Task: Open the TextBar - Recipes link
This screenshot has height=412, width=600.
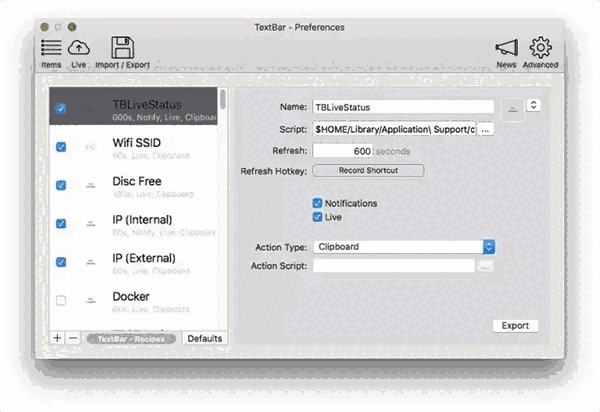Action: (131, 339)
